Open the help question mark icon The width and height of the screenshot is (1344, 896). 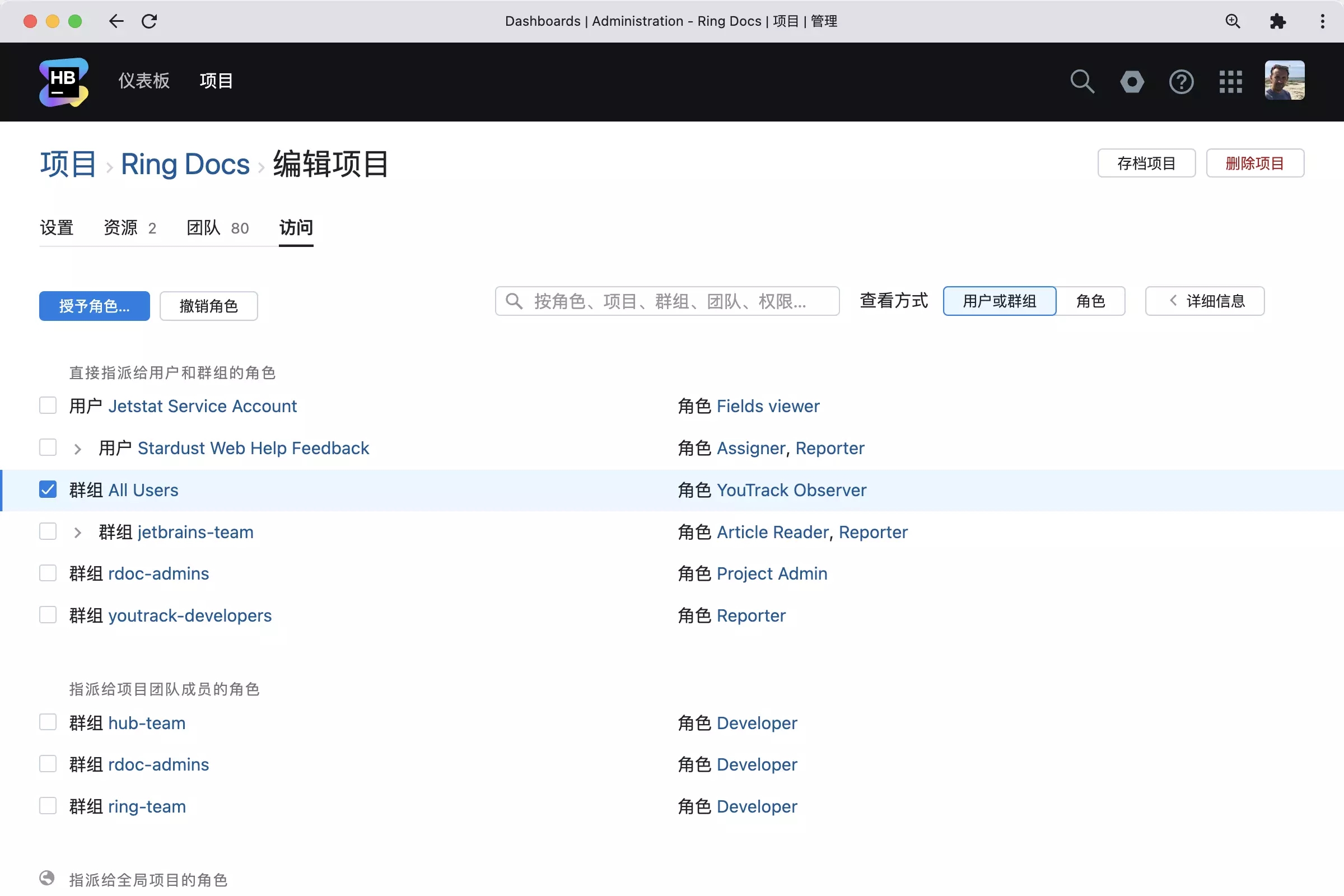point(1182,82)
